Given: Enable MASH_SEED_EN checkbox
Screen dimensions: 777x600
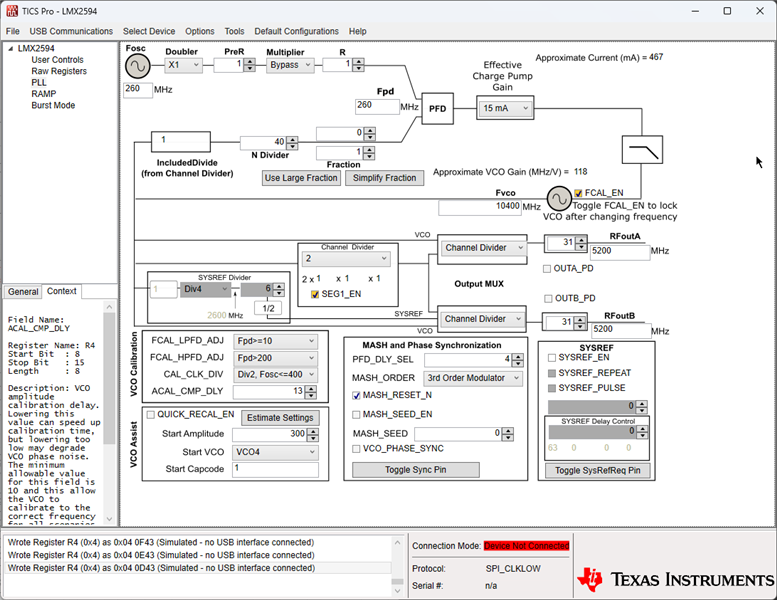Looking at the screenshot, I should pos(356,414).
